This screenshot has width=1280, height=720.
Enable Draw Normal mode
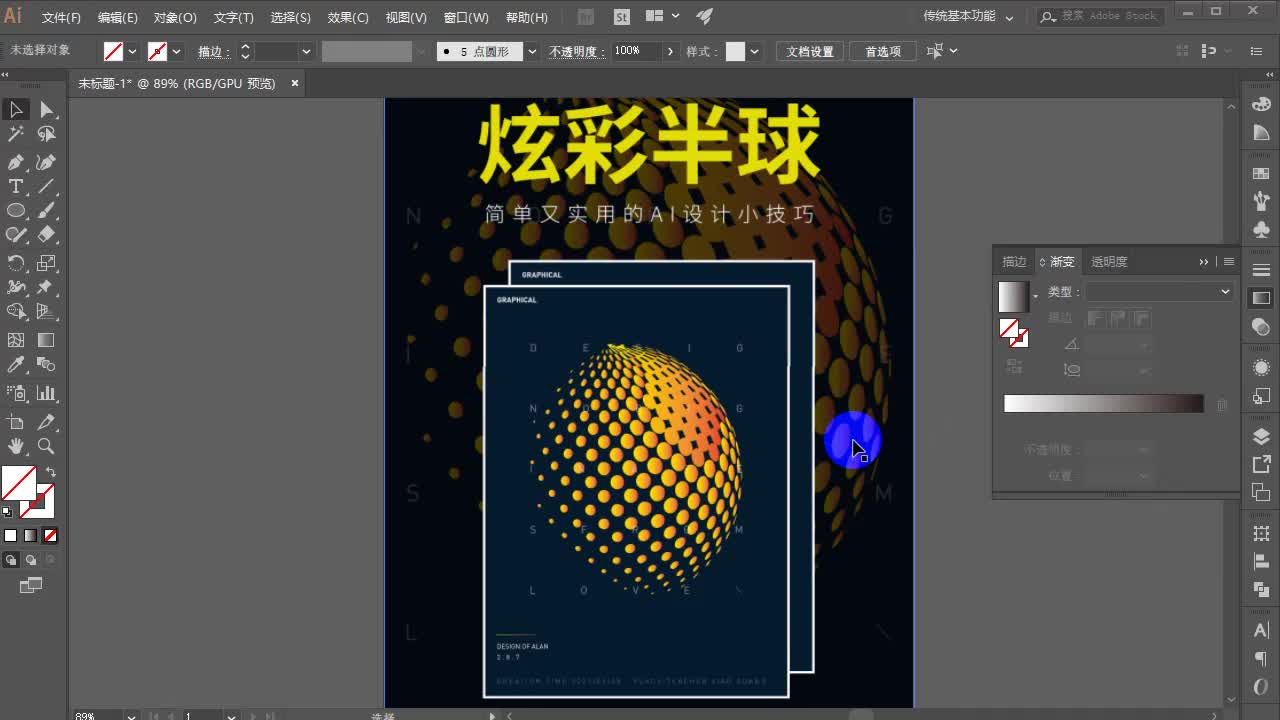tap(11, 560)
